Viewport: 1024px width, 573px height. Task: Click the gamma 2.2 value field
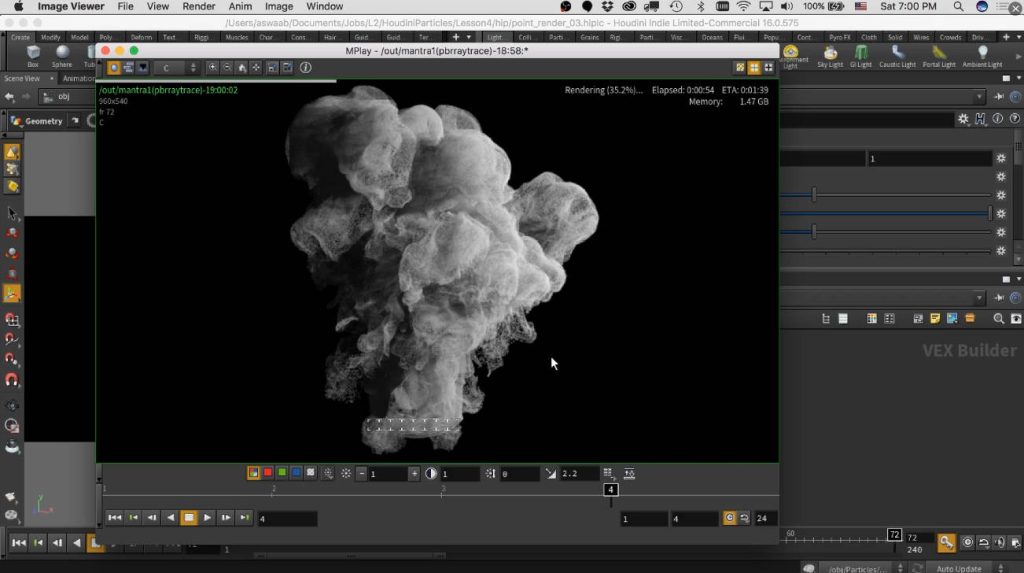click(x=579, y=474)
